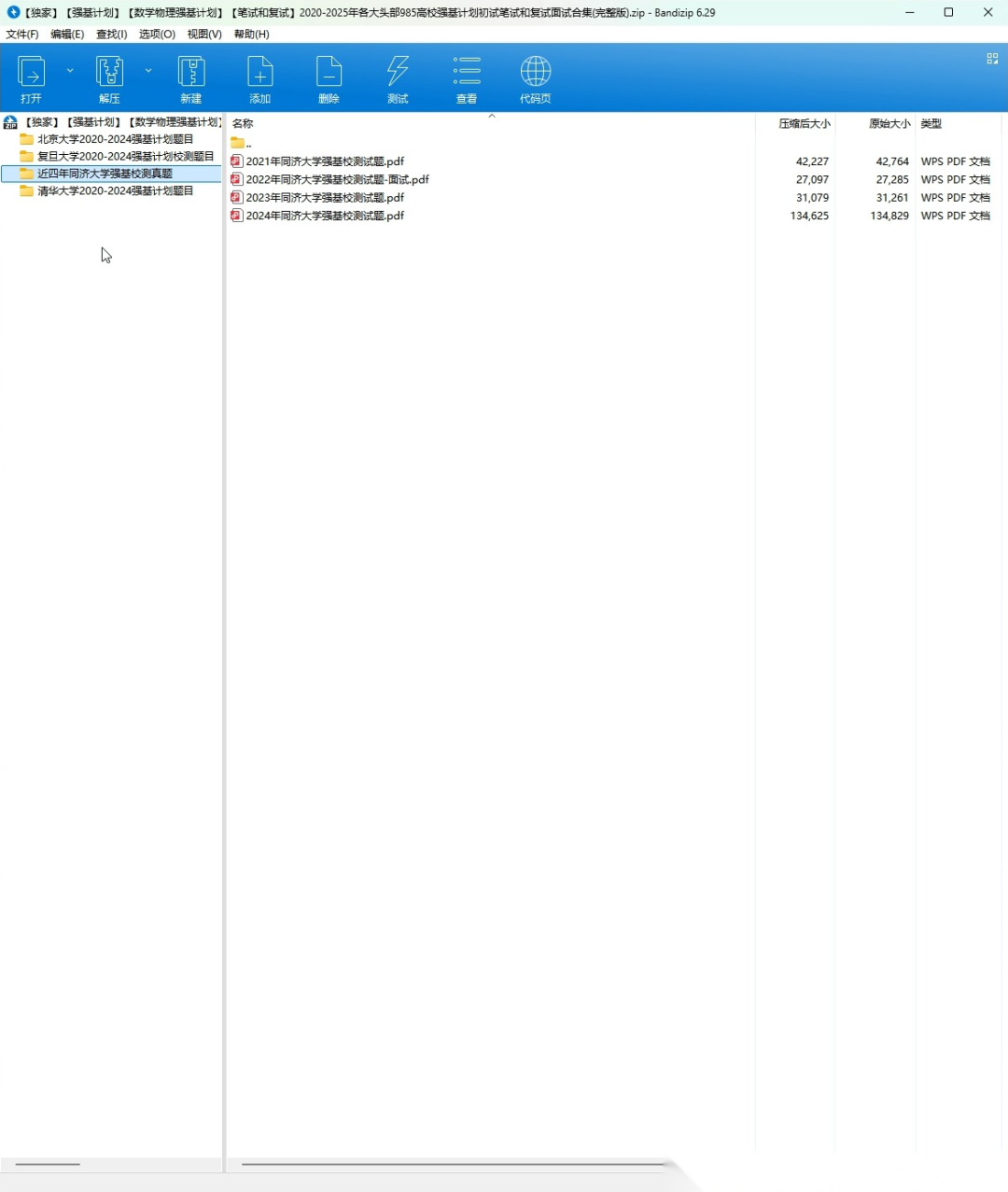The image size is (1008, 1192).
Task: Expand the dropdown arrow next to Open (打开)
Action: coord(70,71)
